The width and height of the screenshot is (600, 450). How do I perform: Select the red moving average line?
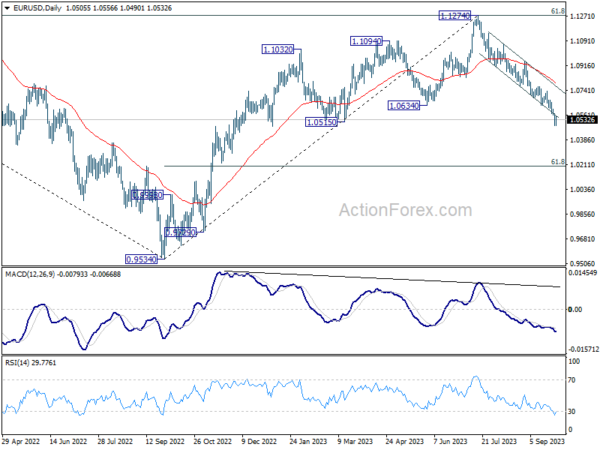115,147
